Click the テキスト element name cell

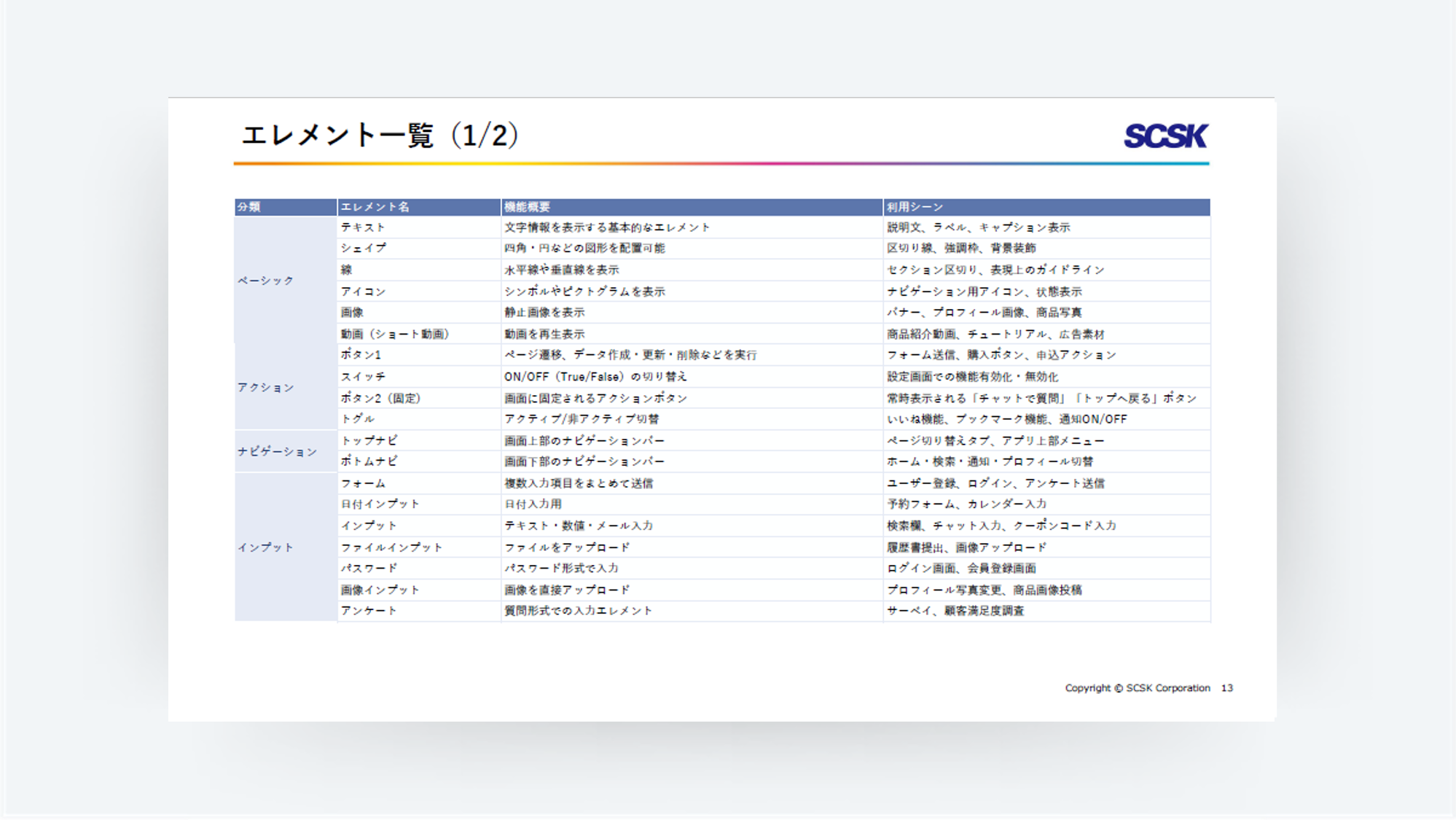pos(363,227)
